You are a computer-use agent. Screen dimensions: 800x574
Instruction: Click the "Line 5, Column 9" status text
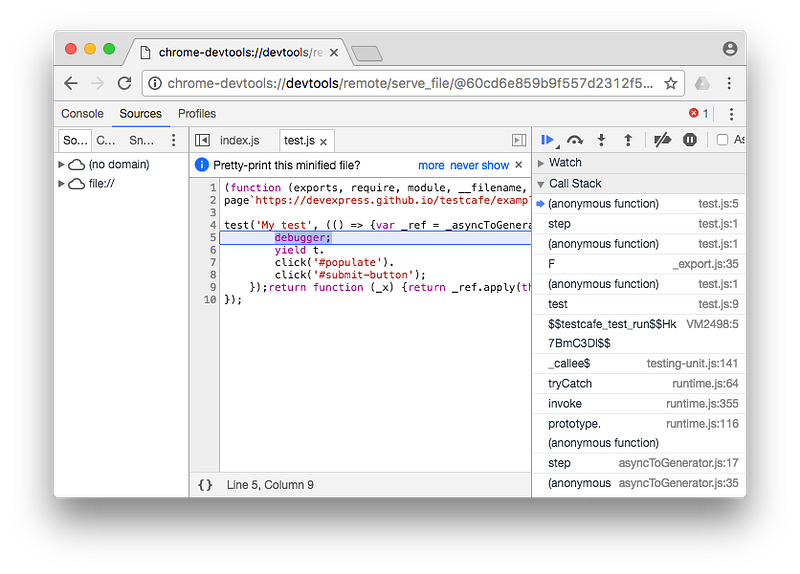(270, 485)
